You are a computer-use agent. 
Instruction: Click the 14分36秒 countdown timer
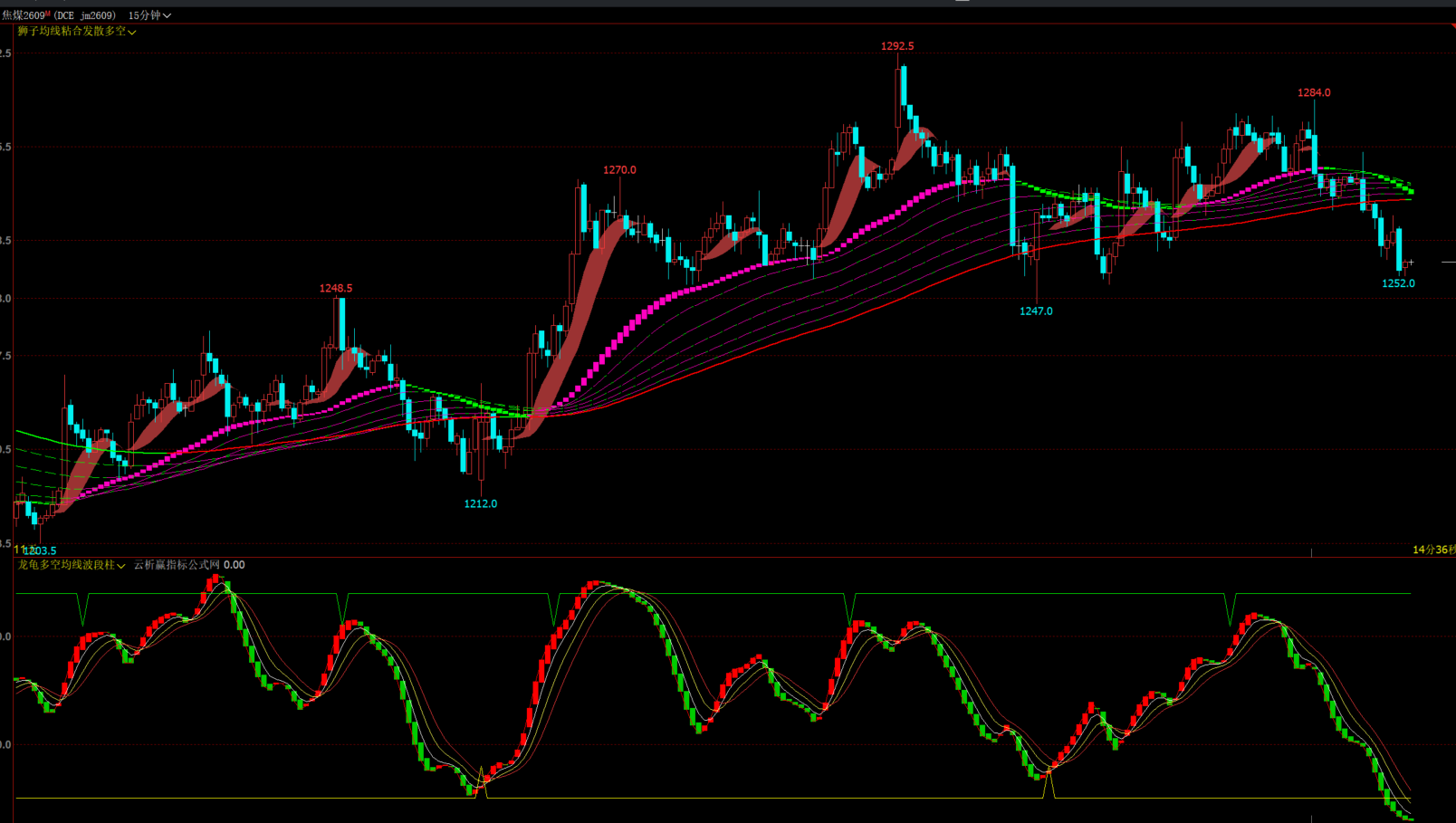pos(1432,550)
